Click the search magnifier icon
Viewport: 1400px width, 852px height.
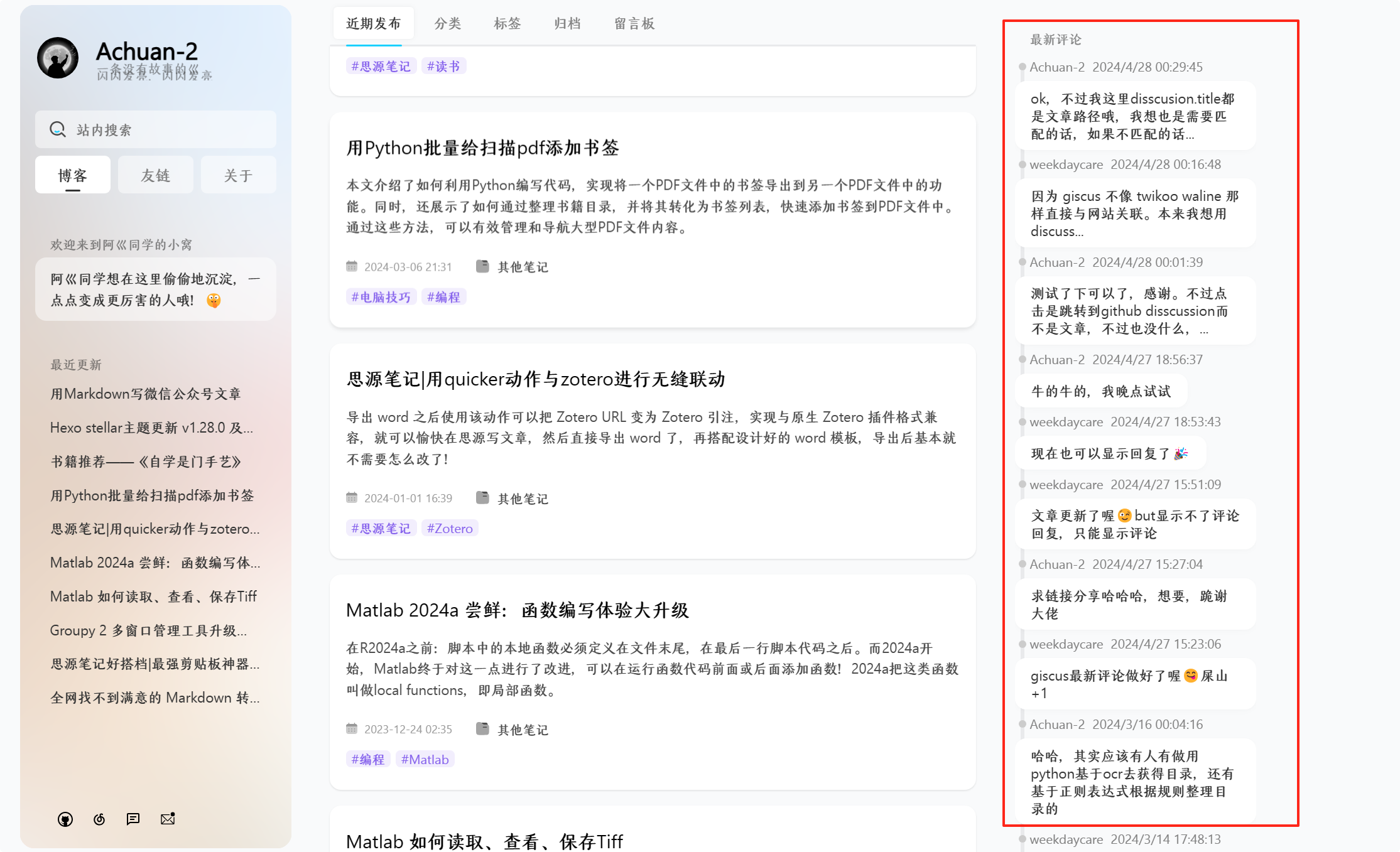coord(58,129)
